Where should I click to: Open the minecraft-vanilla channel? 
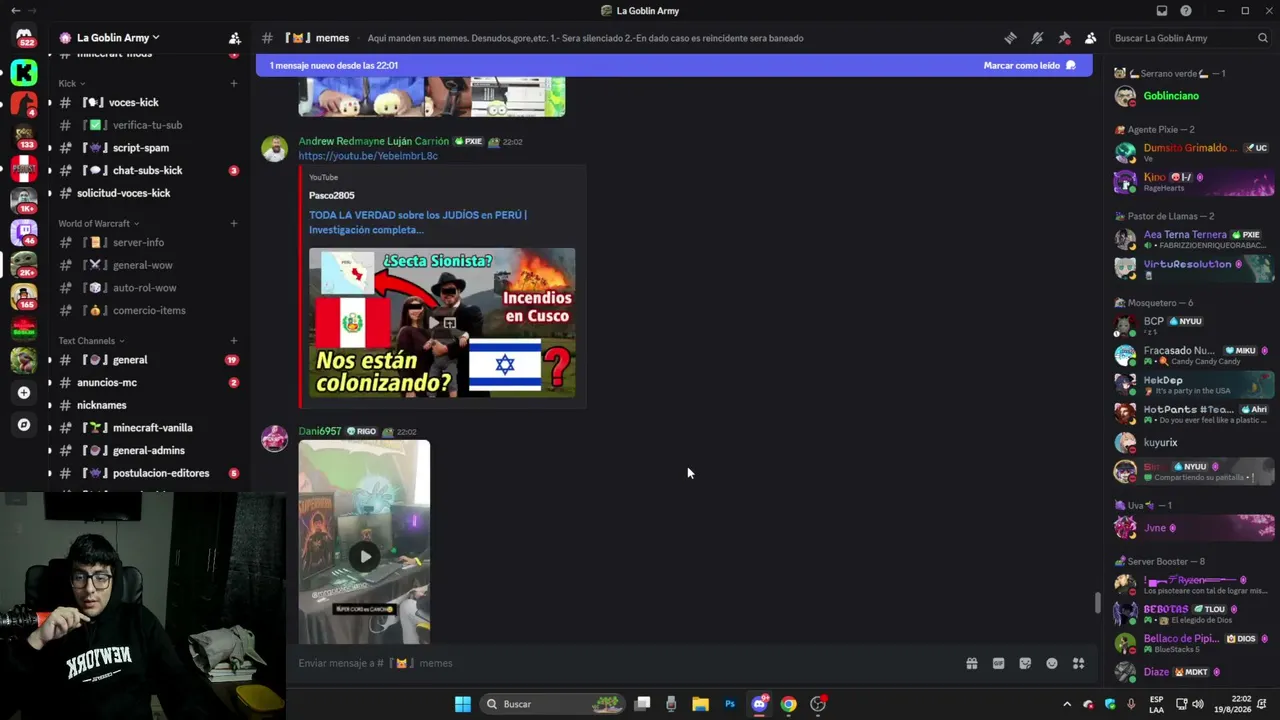click(148, 428)
